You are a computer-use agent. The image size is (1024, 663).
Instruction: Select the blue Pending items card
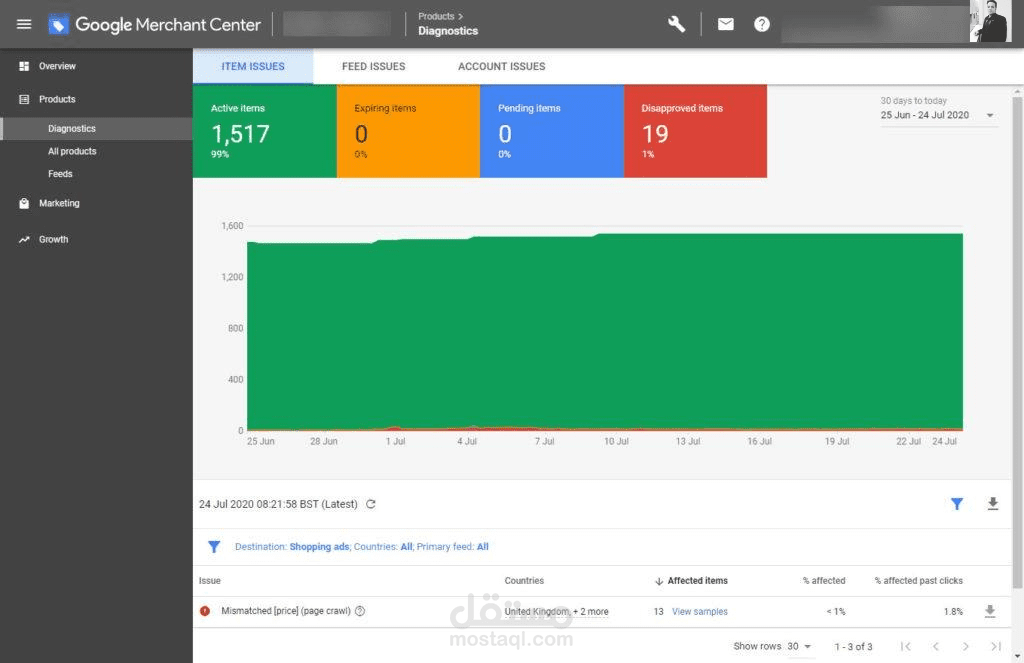click(552, 131)
